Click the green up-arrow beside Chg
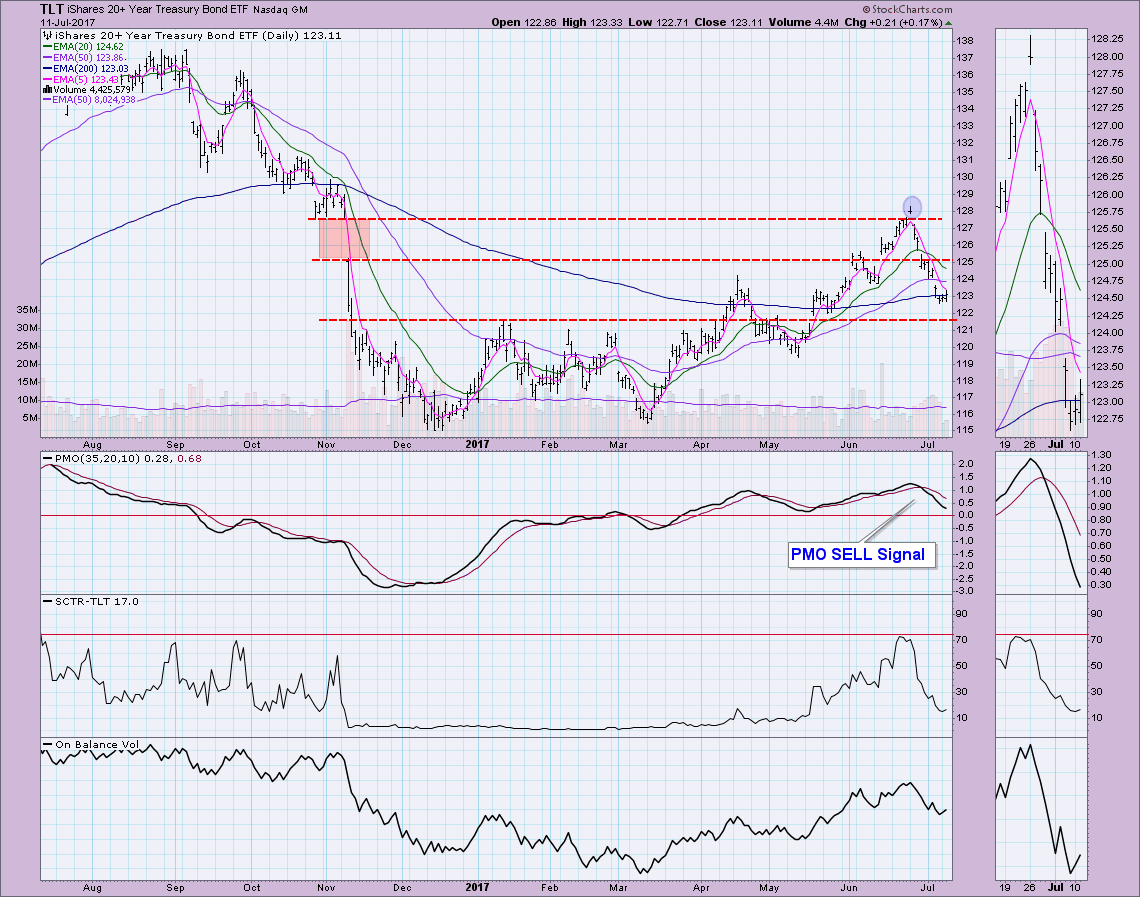 click(x=949, y=21)
